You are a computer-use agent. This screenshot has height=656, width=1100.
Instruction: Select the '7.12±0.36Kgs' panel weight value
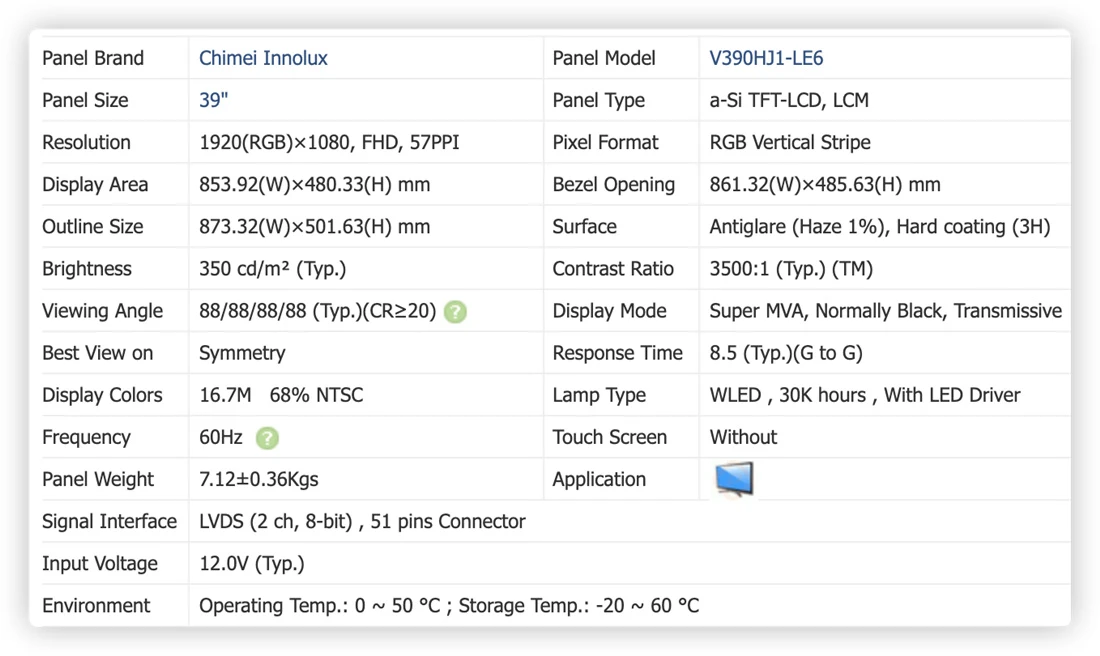259,479
